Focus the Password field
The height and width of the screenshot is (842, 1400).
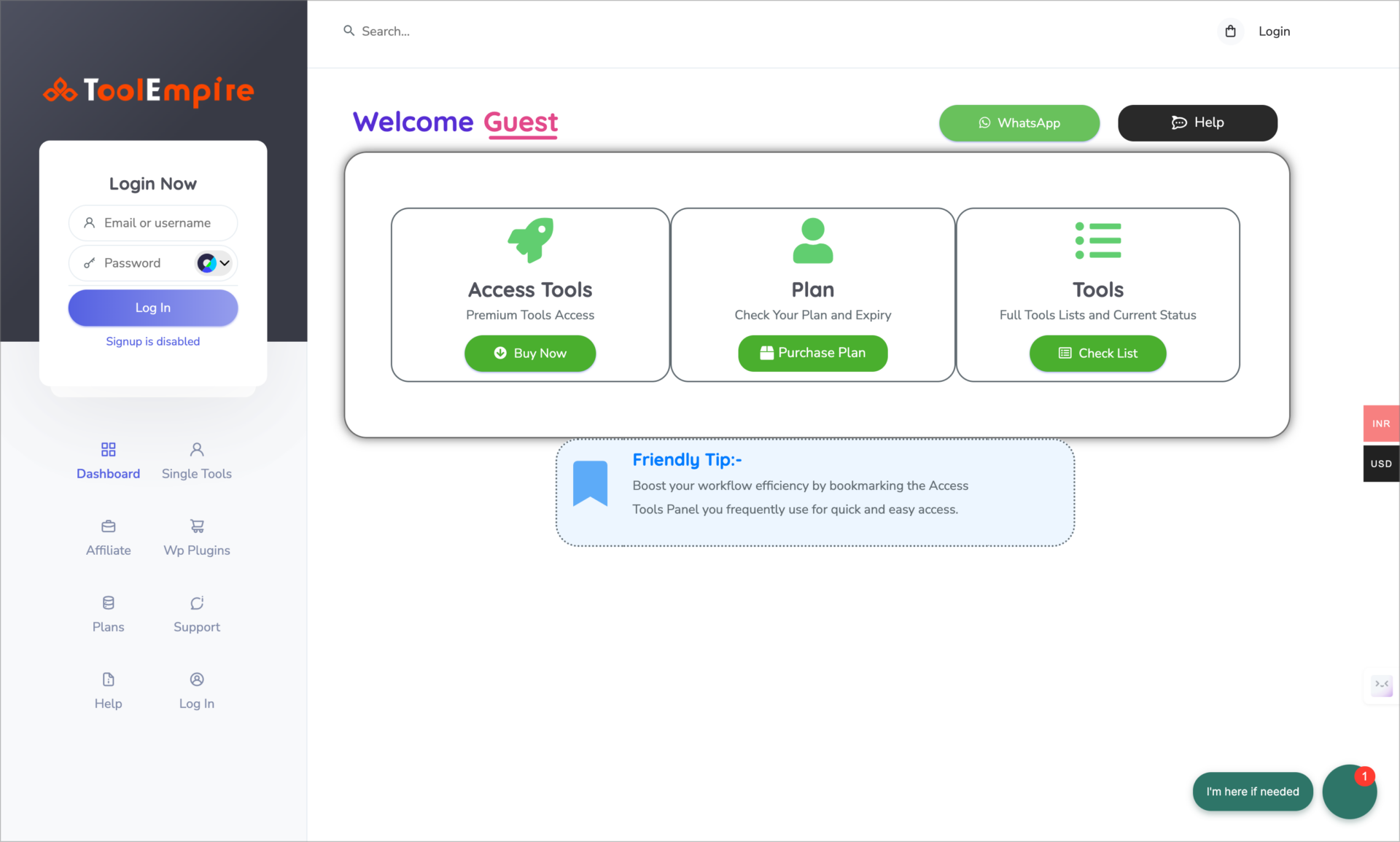tap(153, 263)
